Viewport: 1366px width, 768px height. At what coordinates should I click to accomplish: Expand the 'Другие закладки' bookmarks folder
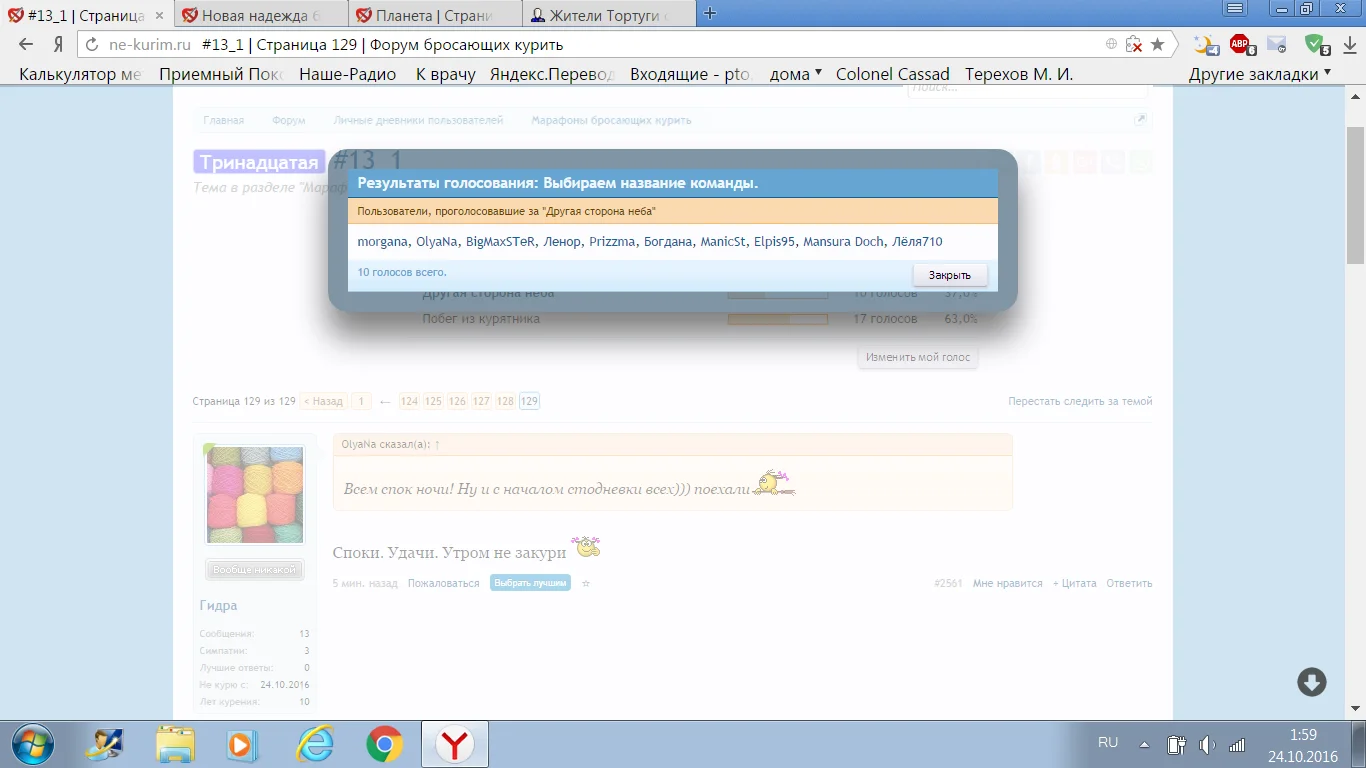pyautogui.click(x=1260, y=74)
